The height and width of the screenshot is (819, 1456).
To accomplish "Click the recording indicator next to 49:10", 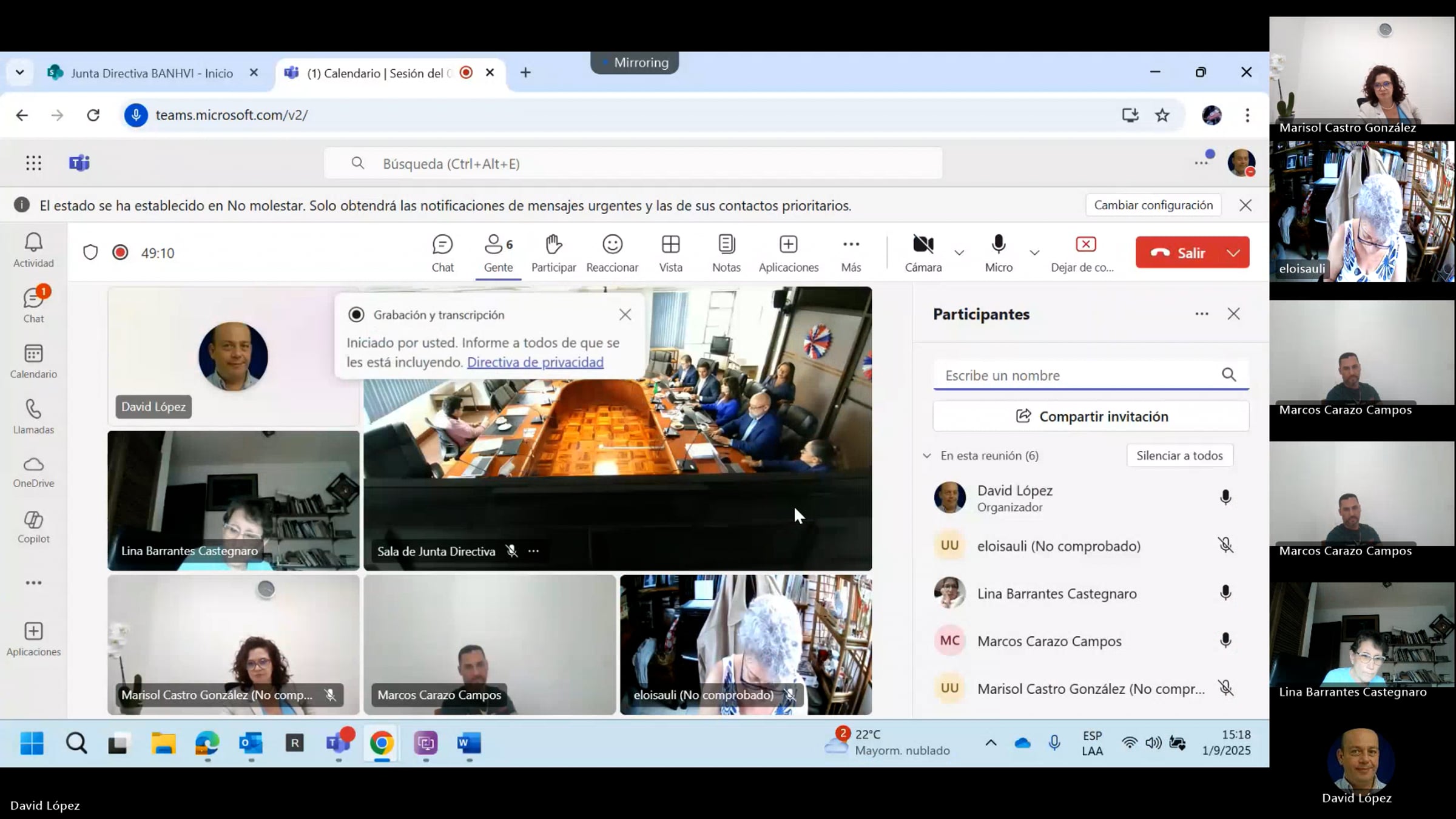I will point(120,252).
